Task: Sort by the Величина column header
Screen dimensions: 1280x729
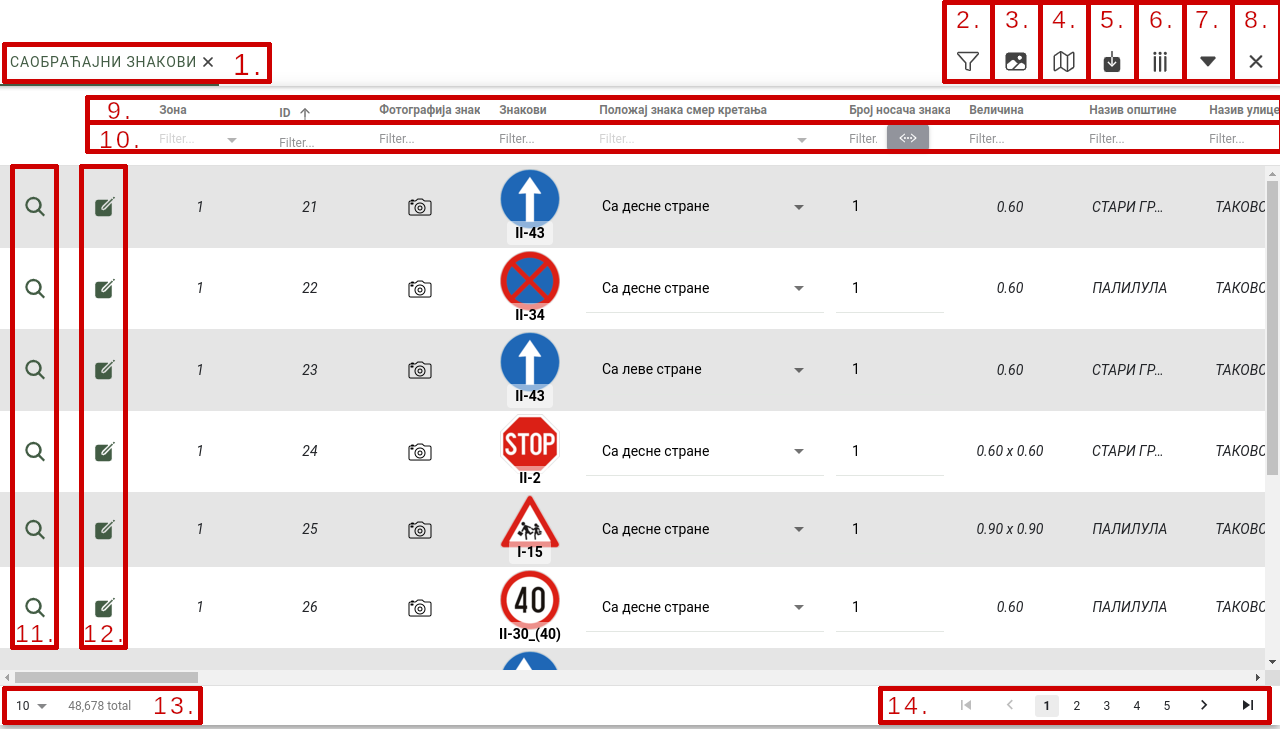Action: 996,110
